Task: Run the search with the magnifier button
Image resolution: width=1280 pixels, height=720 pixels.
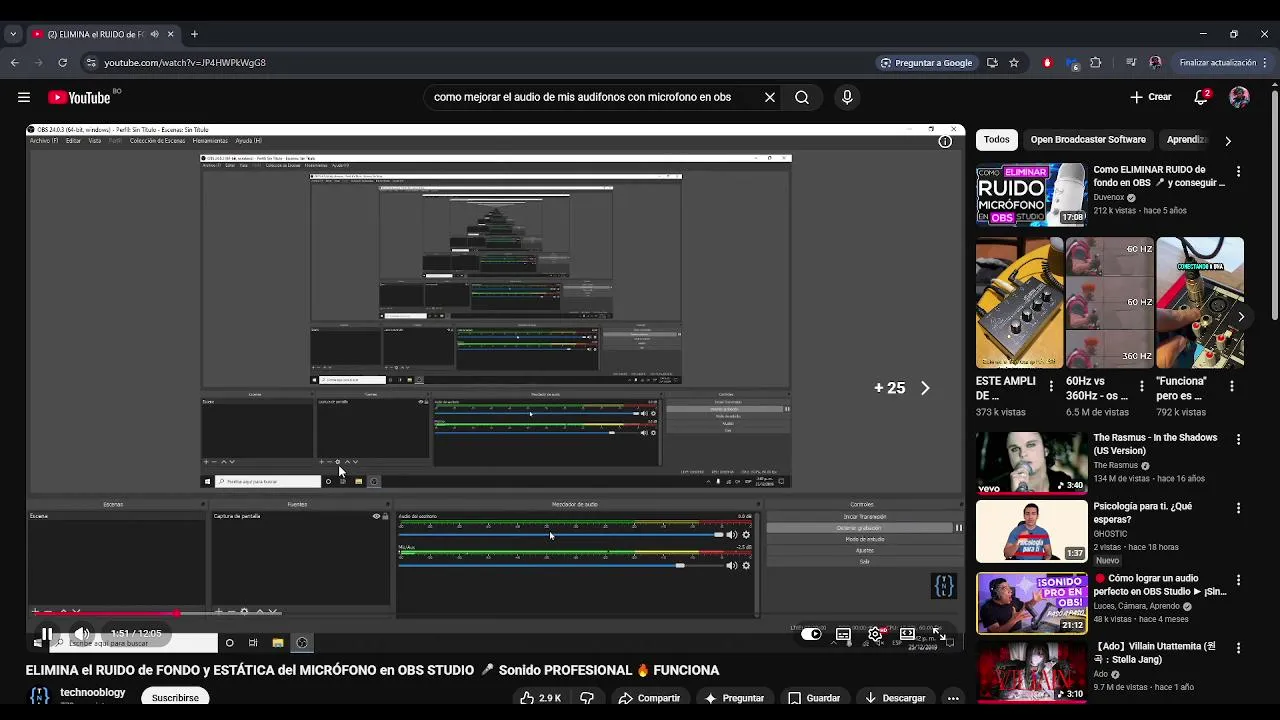Action: [802, 97]
